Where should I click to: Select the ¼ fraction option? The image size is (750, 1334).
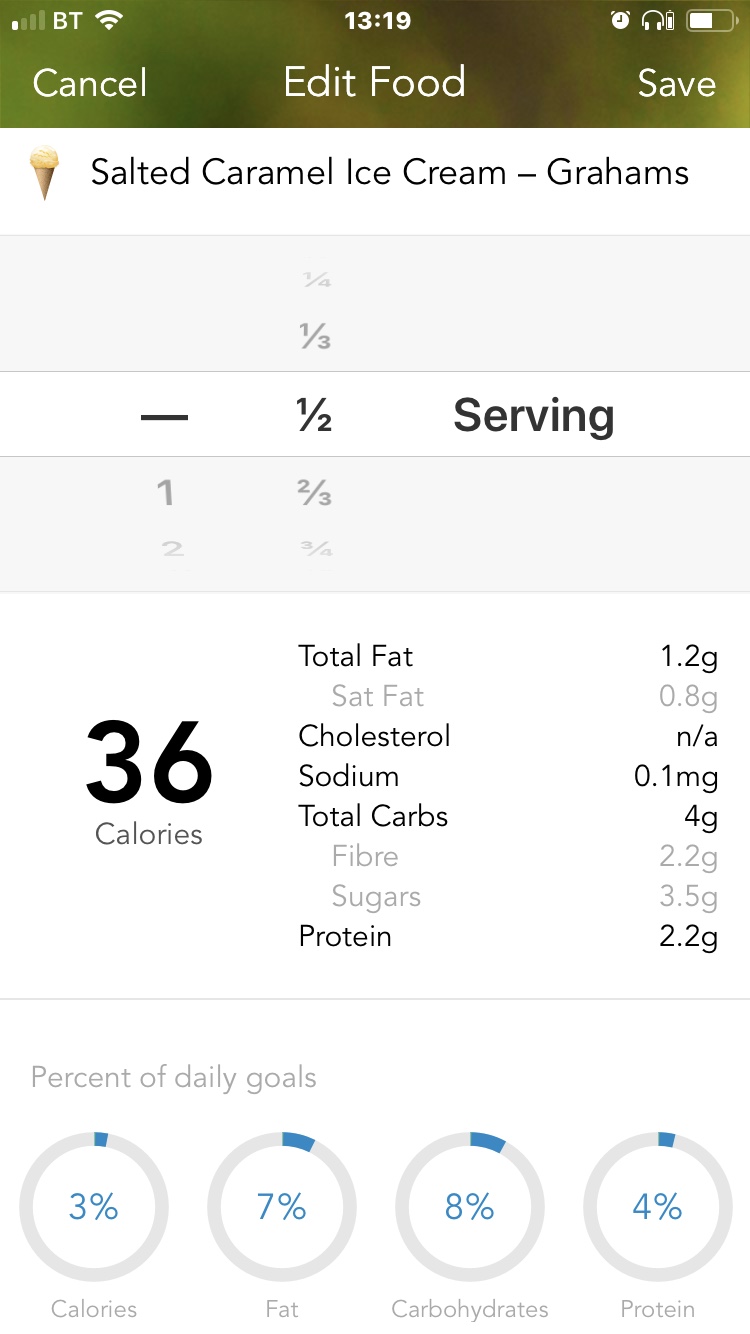pos(317,281)
